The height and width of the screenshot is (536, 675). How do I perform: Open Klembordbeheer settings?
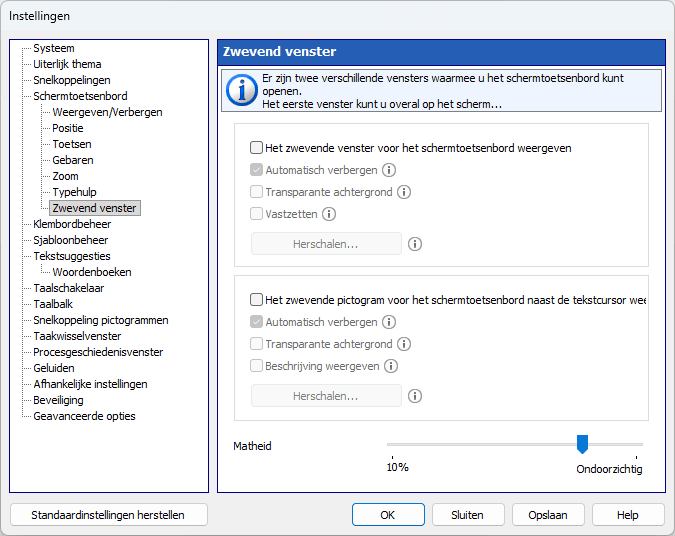(72, 224)
